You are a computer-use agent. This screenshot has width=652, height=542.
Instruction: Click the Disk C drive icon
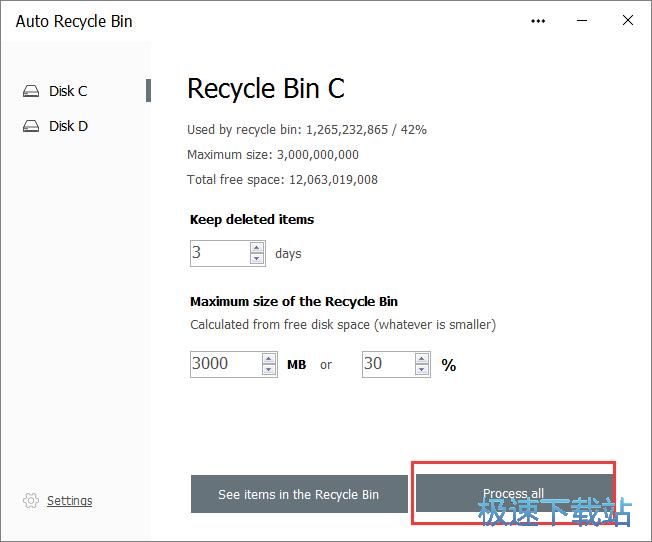click(31, 91)
